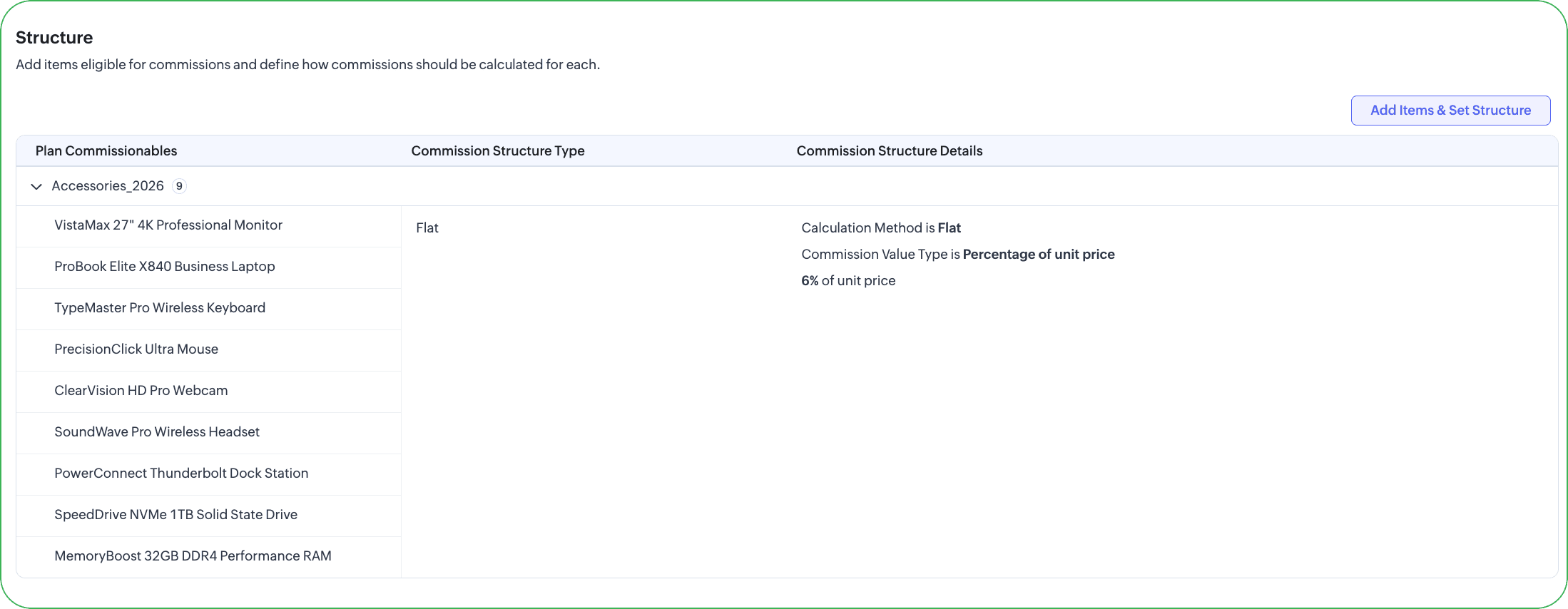Image resolution: width=1568 pixels, height=609 pixels.
Task: Click the Add Items & Set Structure button
Action: [x=1450, y=111]
